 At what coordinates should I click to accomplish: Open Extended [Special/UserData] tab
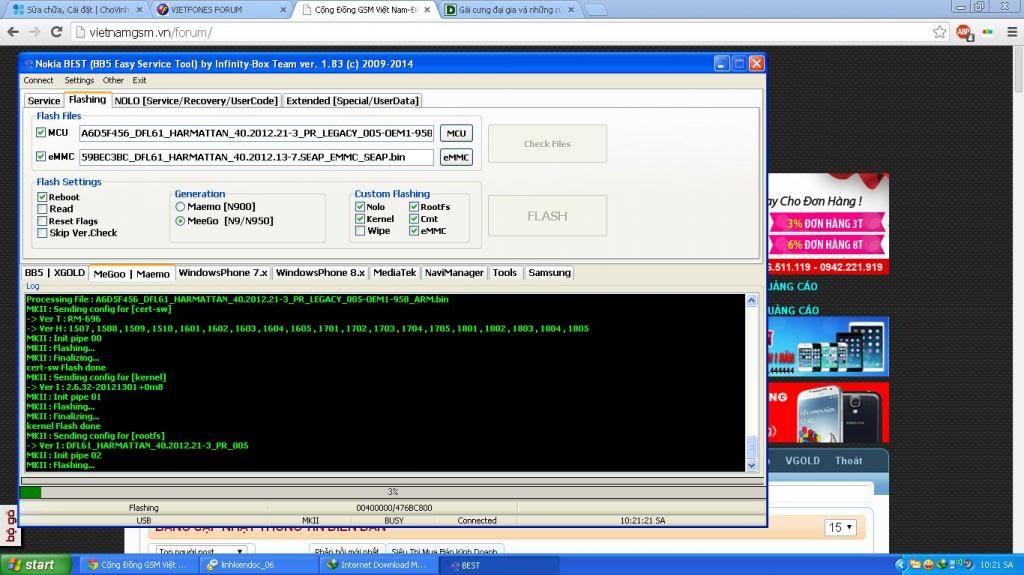[x=353, y=101]
